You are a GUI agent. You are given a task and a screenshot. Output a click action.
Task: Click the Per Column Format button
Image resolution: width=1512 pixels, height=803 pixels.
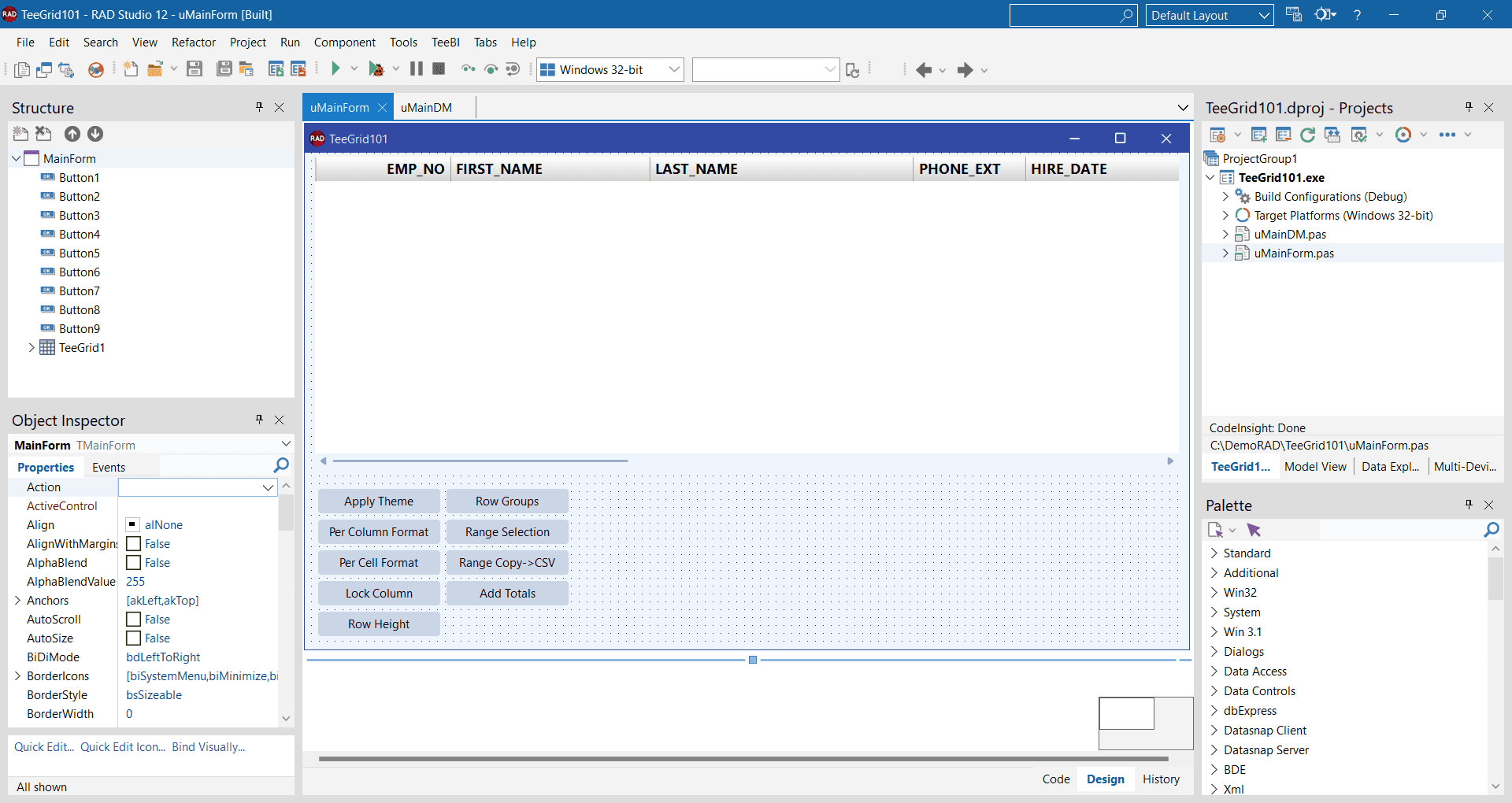click(x=379, y=532)
